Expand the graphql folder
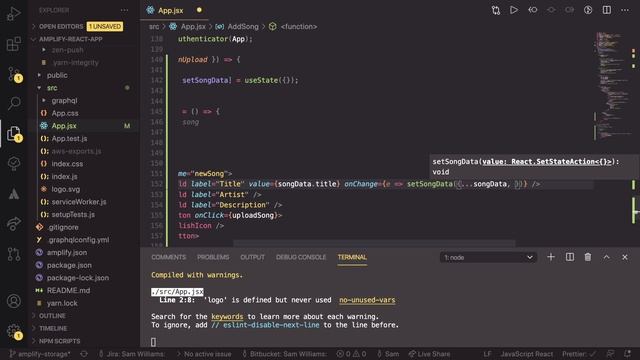The height and width of the screenshot is (360, 640). coord(64,100)
